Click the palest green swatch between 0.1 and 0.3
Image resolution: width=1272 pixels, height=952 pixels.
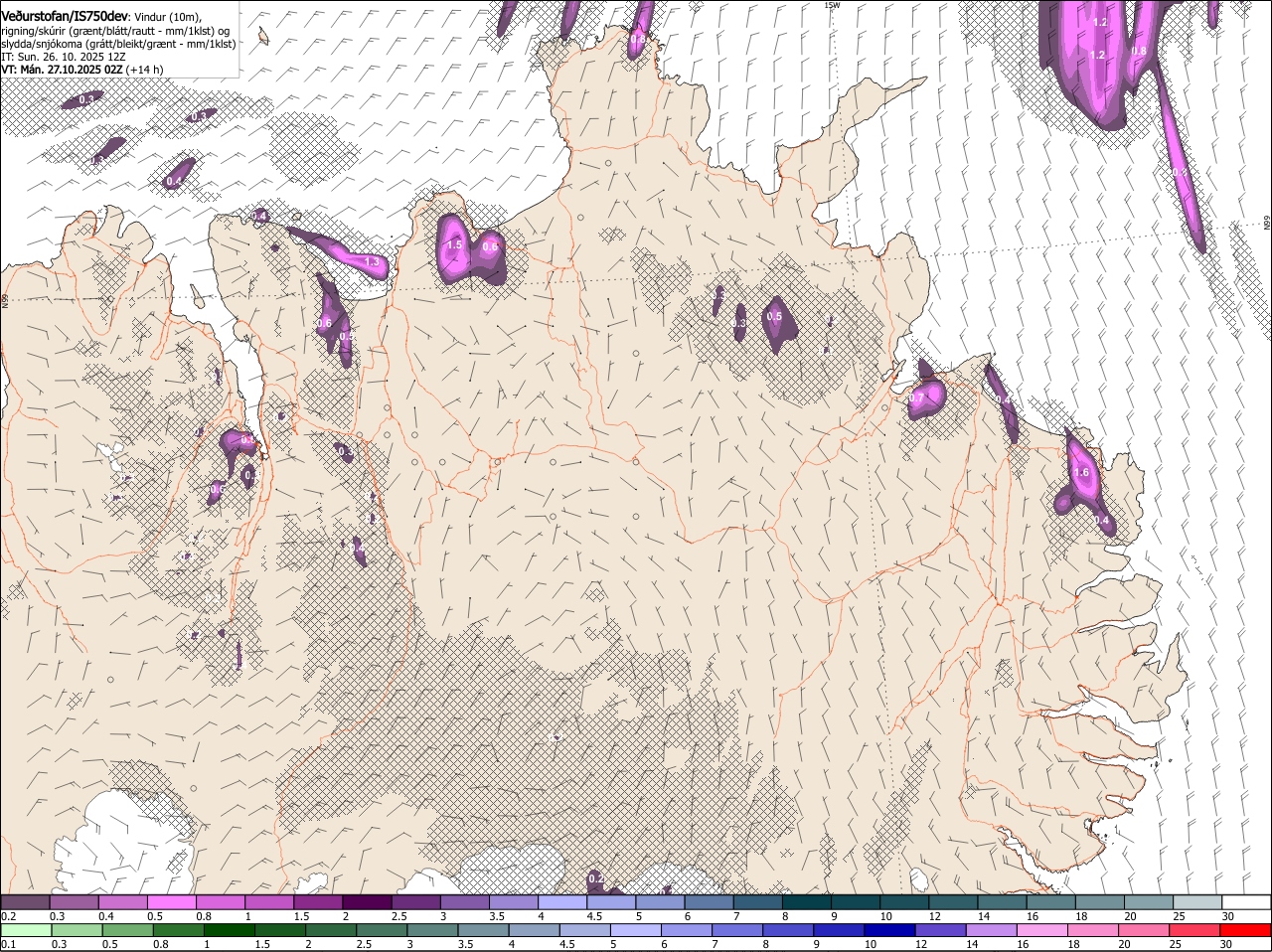tap(26, 930)
